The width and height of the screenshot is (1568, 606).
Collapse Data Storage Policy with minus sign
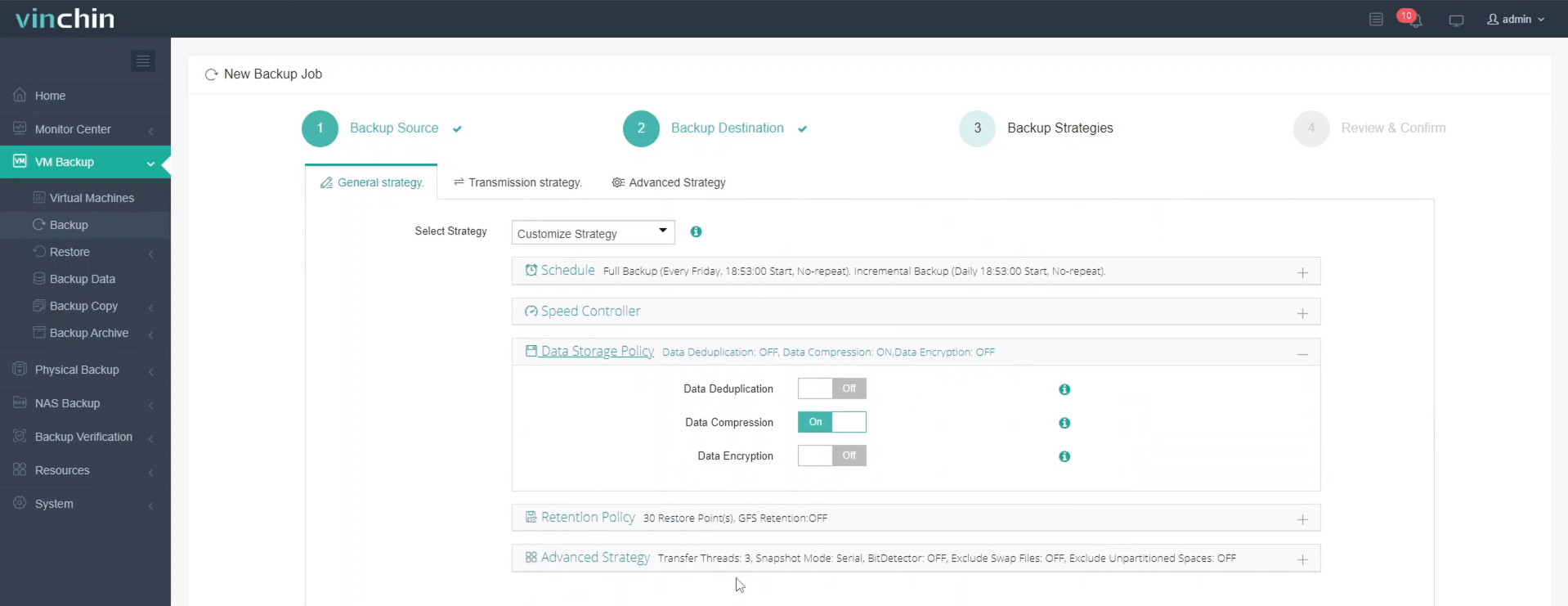[x=1302, y=354]
